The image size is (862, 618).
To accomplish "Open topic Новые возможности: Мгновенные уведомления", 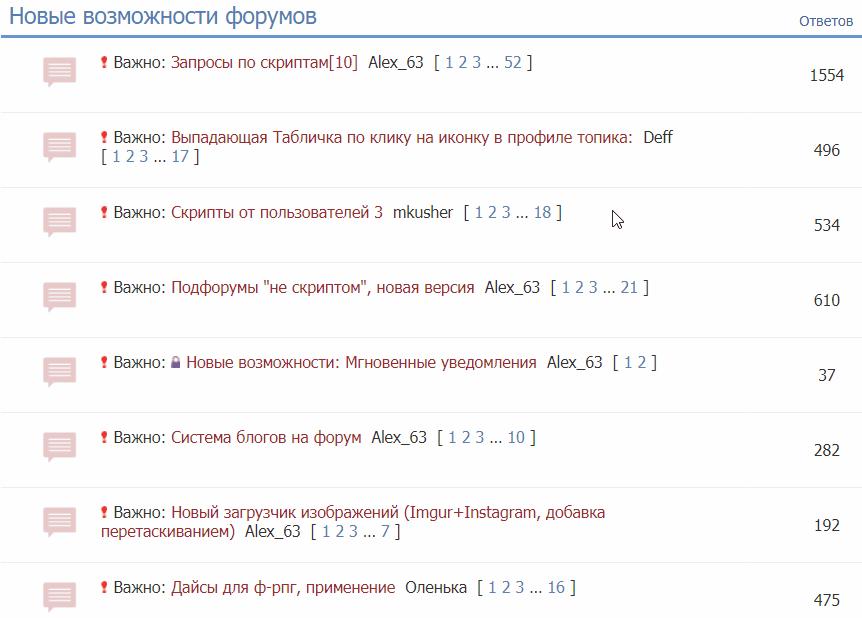I will (361, 363).
